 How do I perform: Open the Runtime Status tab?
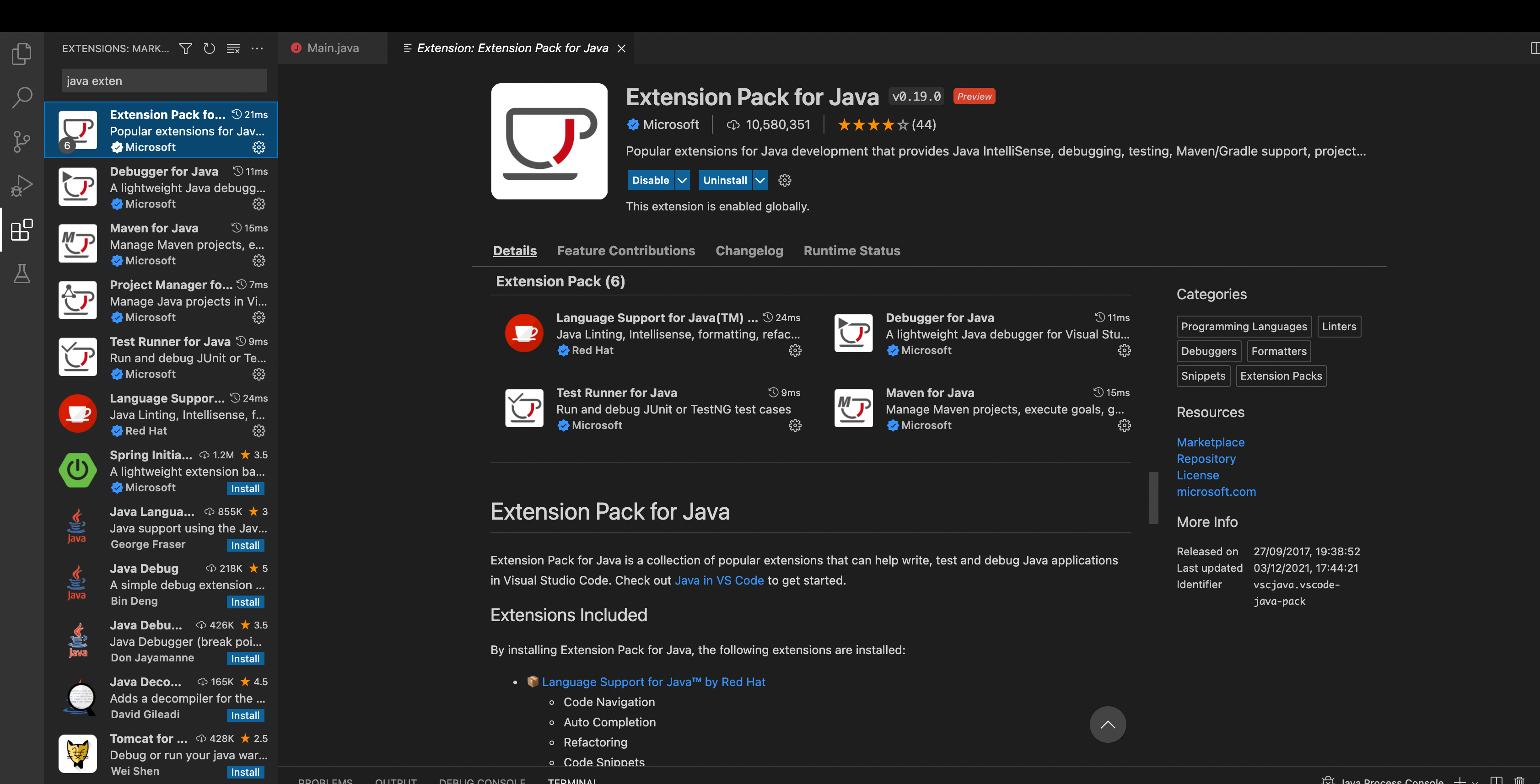[852, 251]
